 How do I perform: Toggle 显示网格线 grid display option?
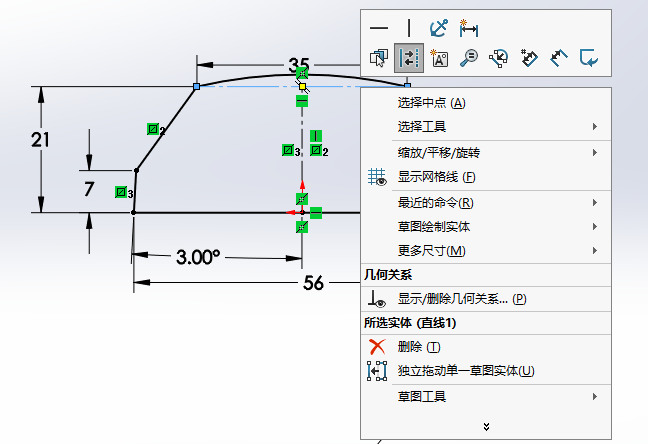(436, 177)
